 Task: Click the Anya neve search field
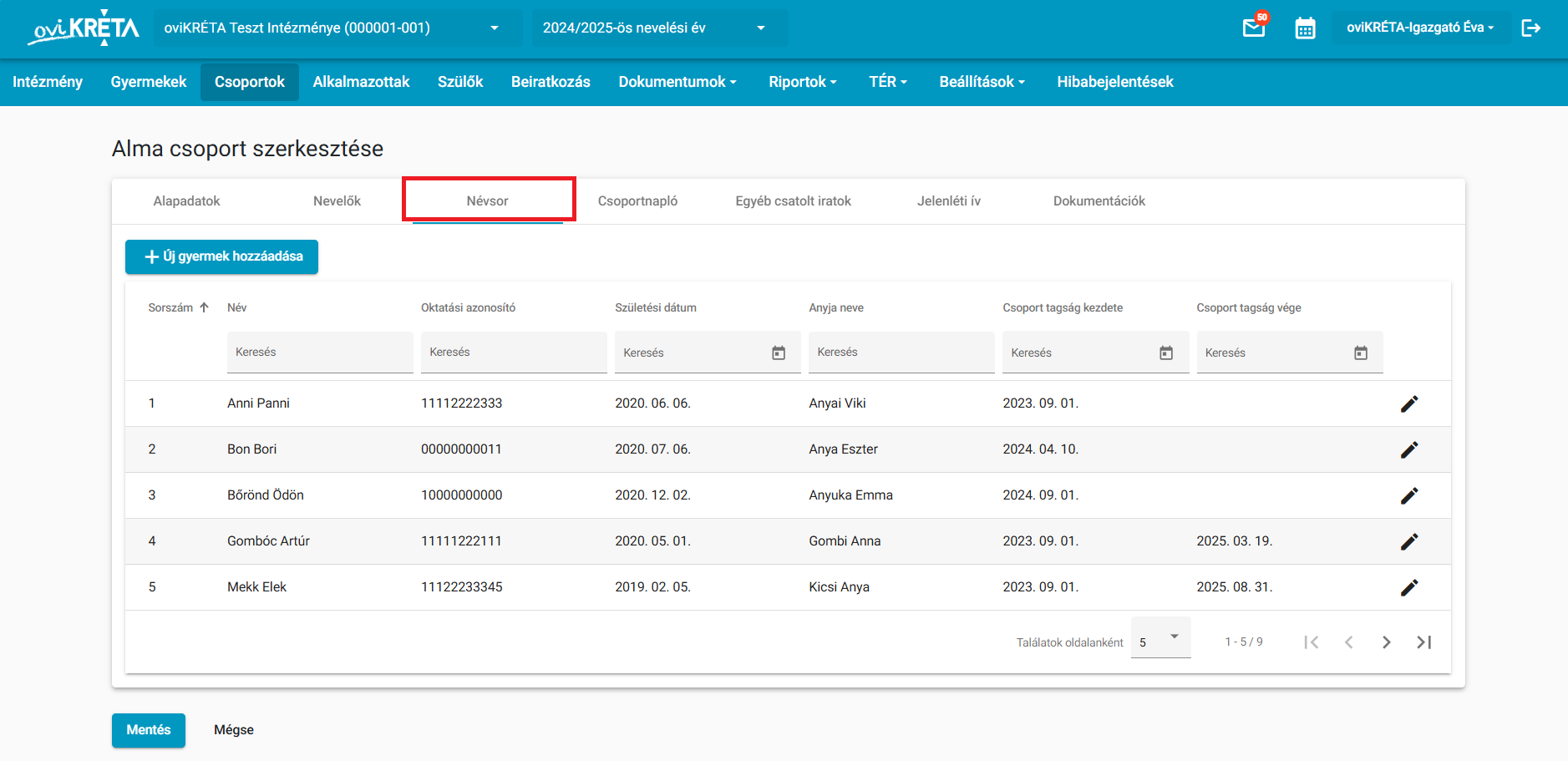[x=901, y=353]
